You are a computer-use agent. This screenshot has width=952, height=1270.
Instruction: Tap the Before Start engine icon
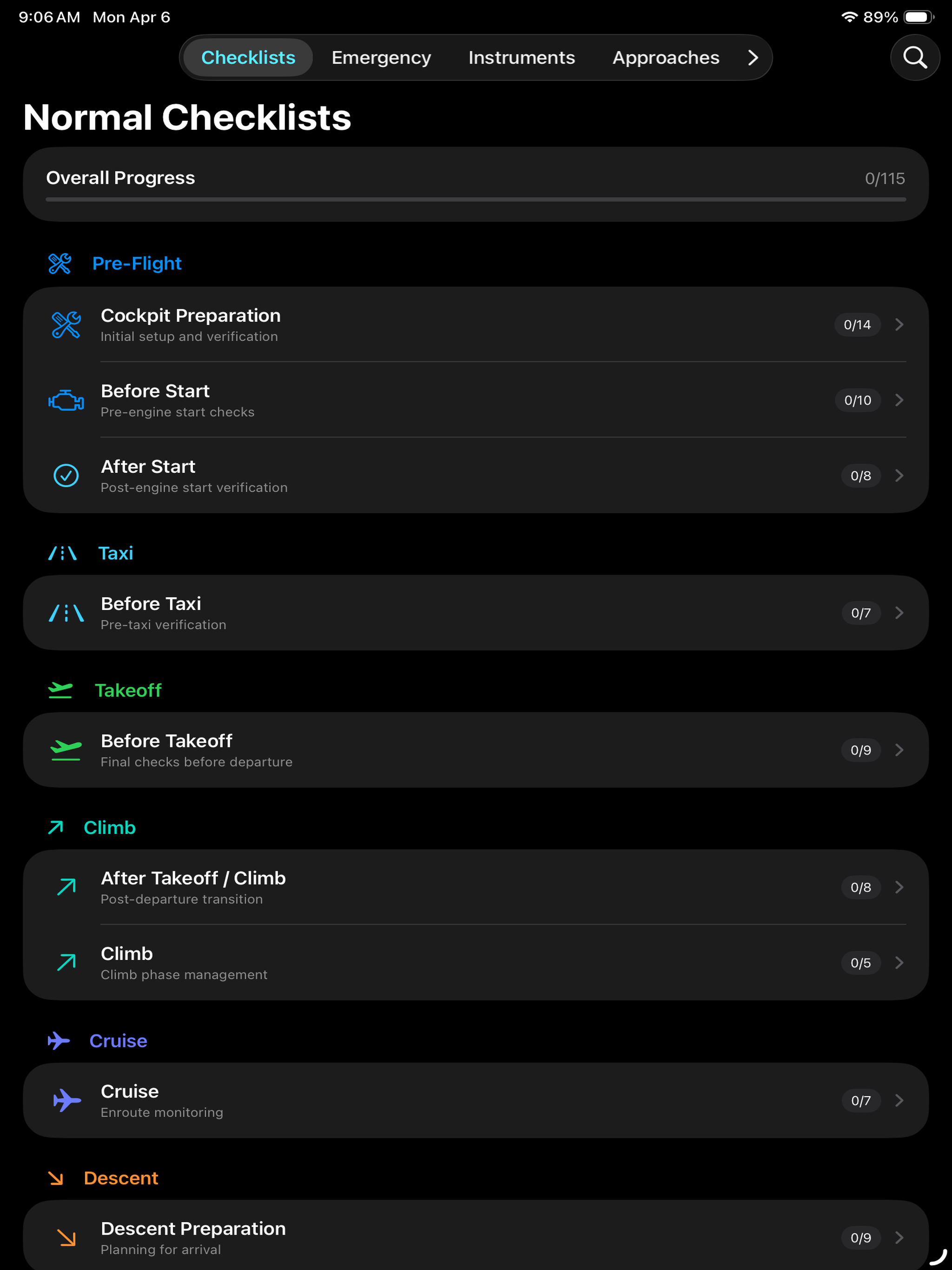coord(66,400)
